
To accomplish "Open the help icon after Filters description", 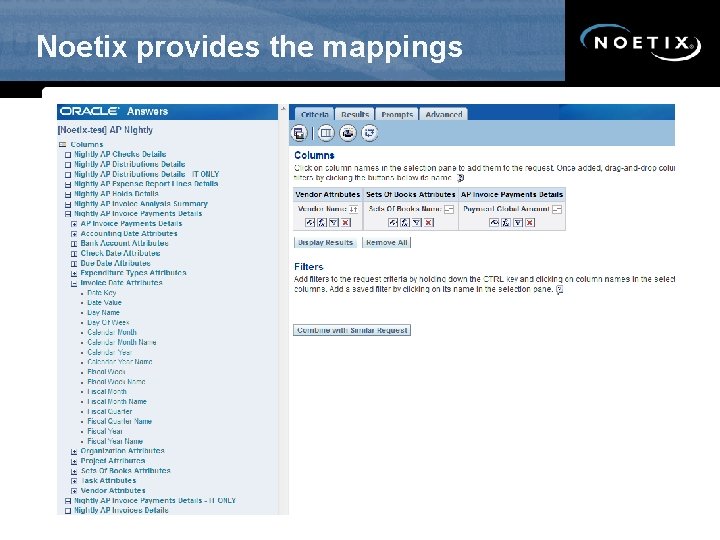I will (x=559, y=290).
